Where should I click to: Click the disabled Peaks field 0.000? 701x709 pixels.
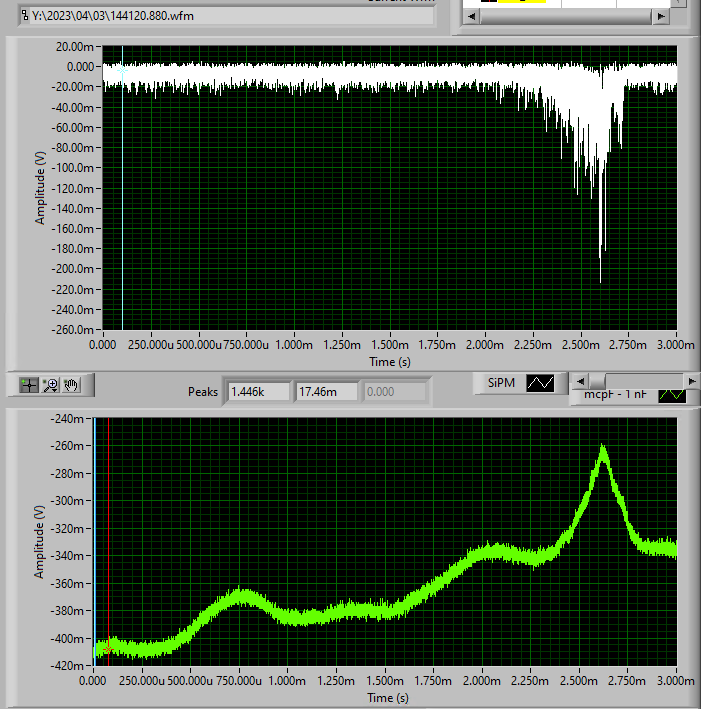click(394, 392)
